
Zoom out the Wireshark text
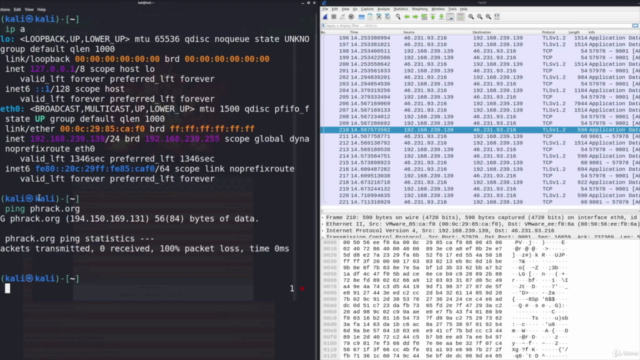pos(480,17)
